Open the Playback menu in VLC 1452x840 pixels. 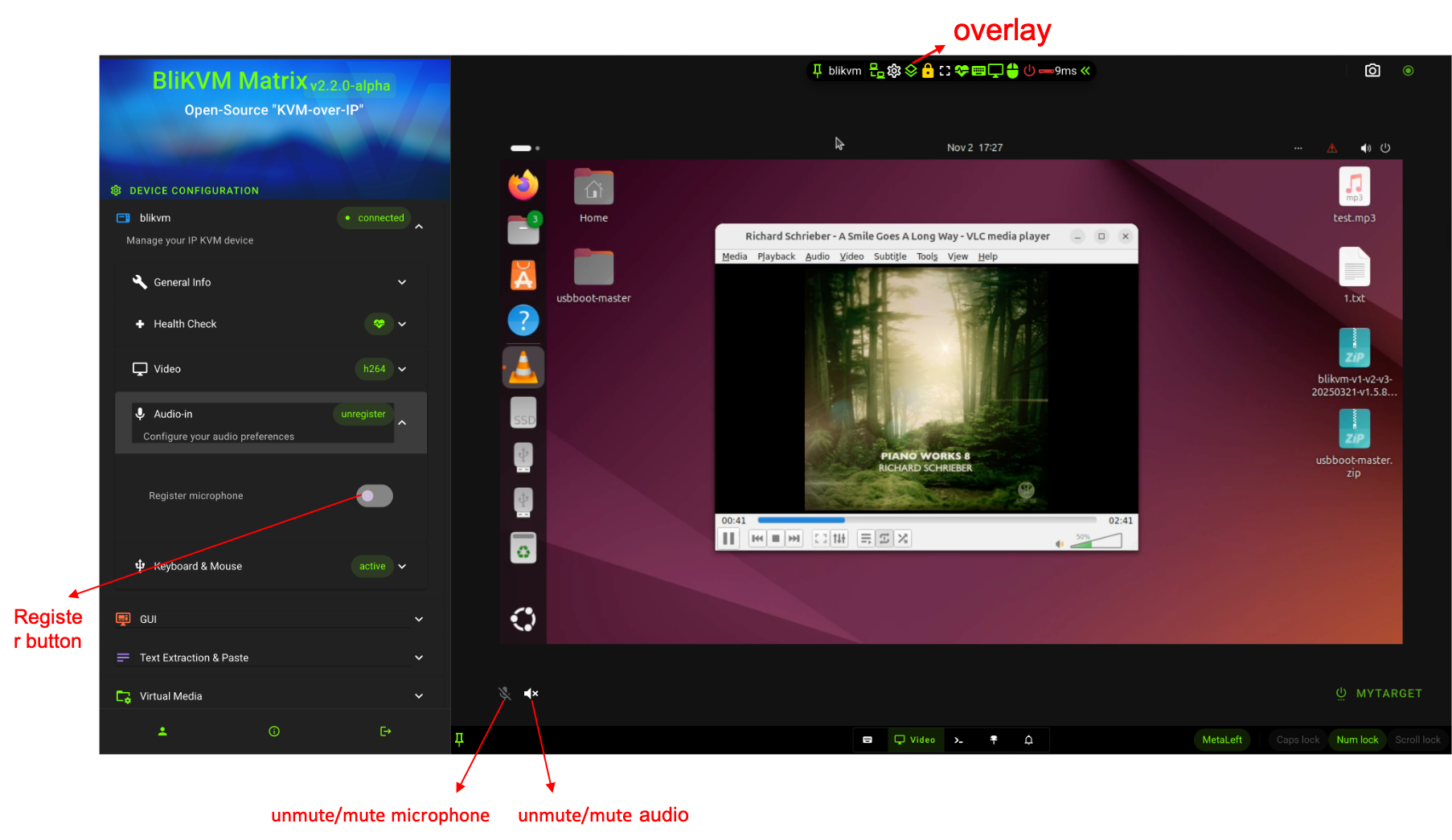776,256
